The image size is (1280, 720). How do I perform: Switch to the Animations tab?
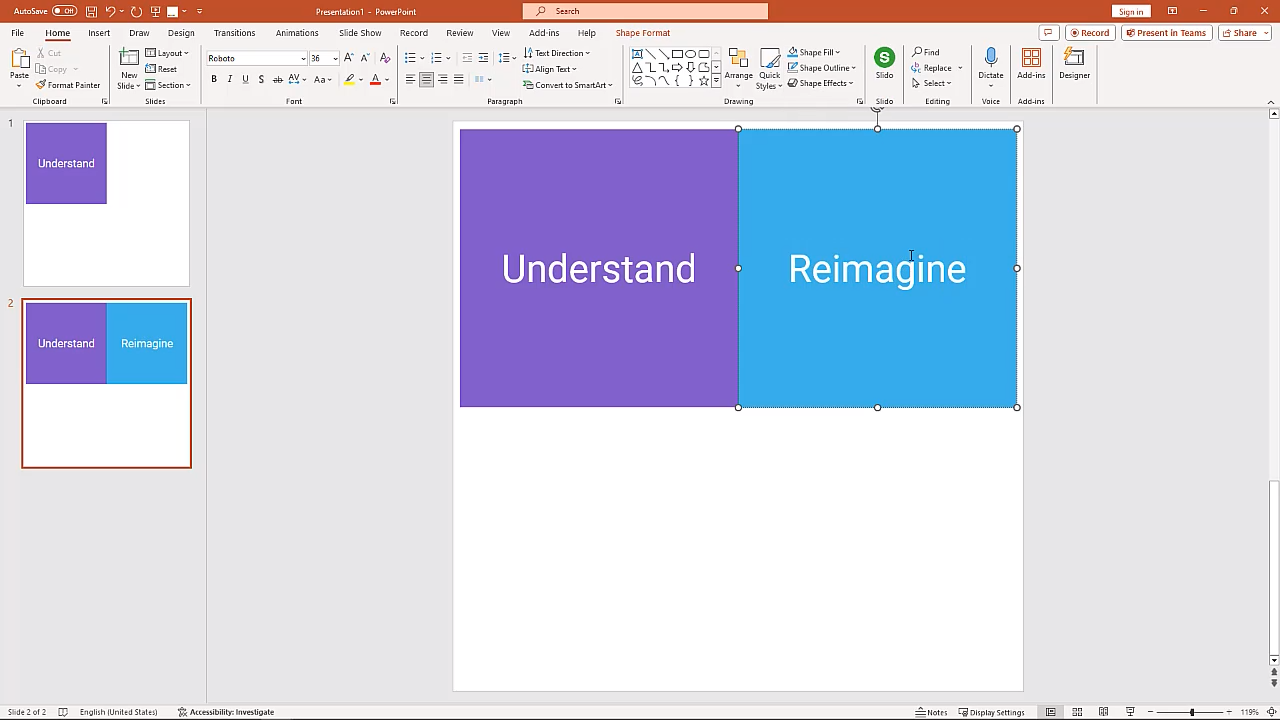pos(297,33)
